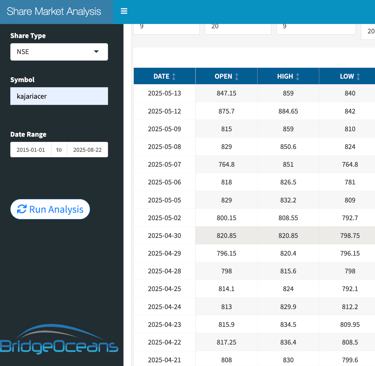Select the 2025-04-22 date cell
This screenshot has height=366, width=375.
pos(164,342)
